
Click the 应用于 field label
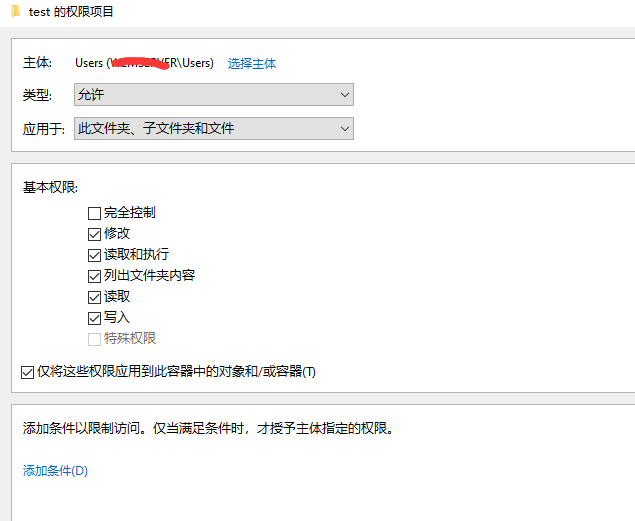click(x=44, y=128)
